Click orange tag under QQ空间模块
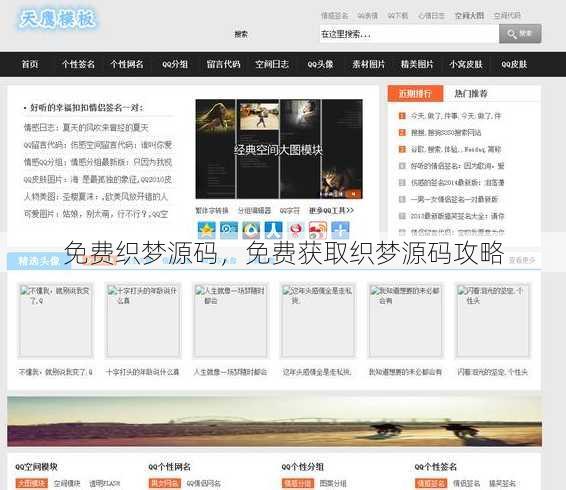 point(32,483)
